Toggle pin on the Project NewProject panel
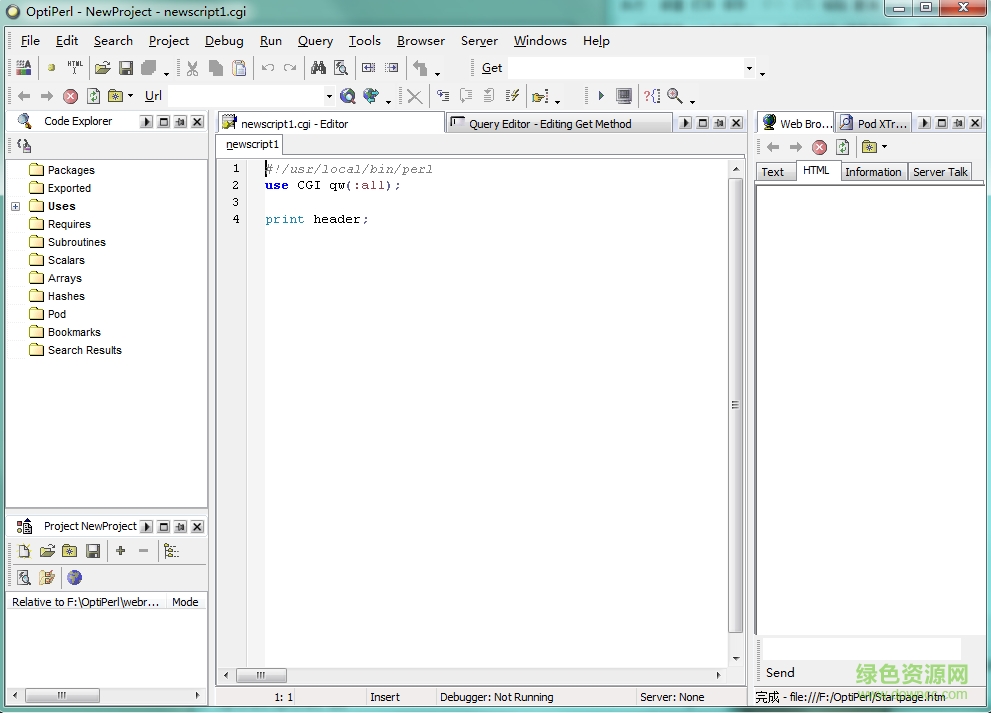 click(180, 527)
